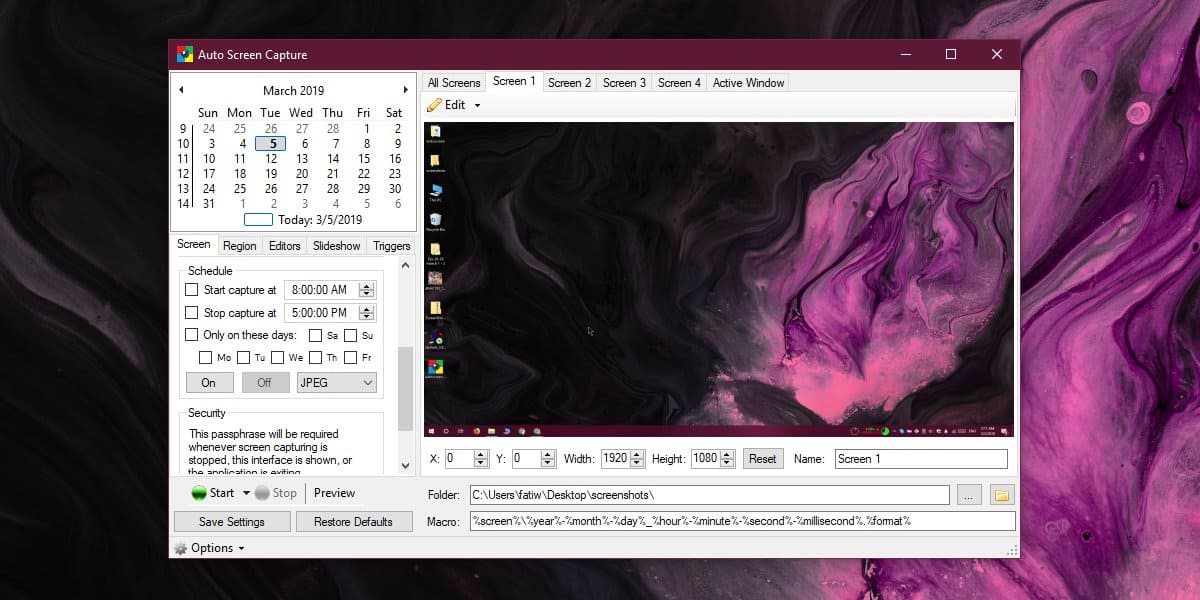Open the JPEG image format dropdown
1200x600 pixels.
[337, 382]
